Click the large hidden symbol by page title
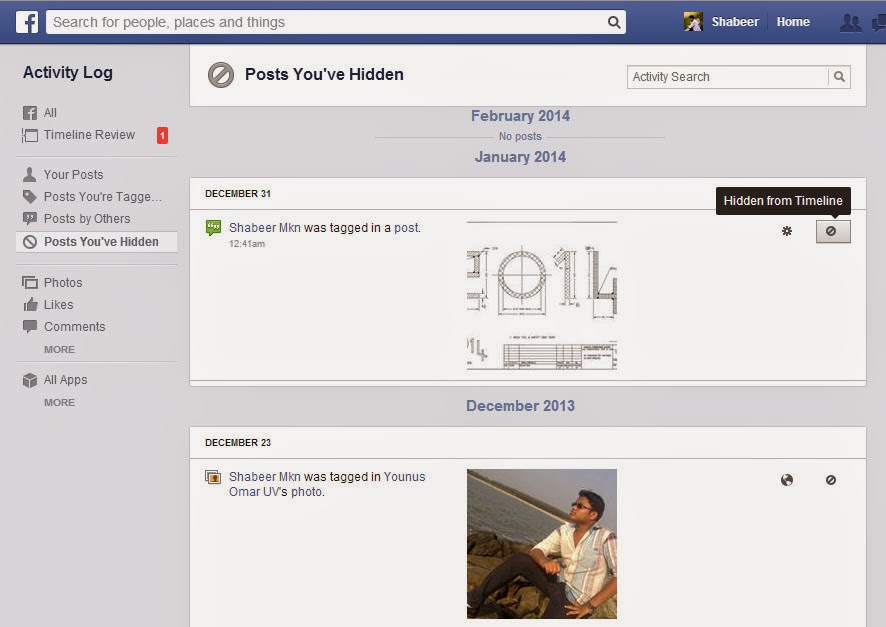This screenshot has height=627, width=886. [x=220, y=75]
